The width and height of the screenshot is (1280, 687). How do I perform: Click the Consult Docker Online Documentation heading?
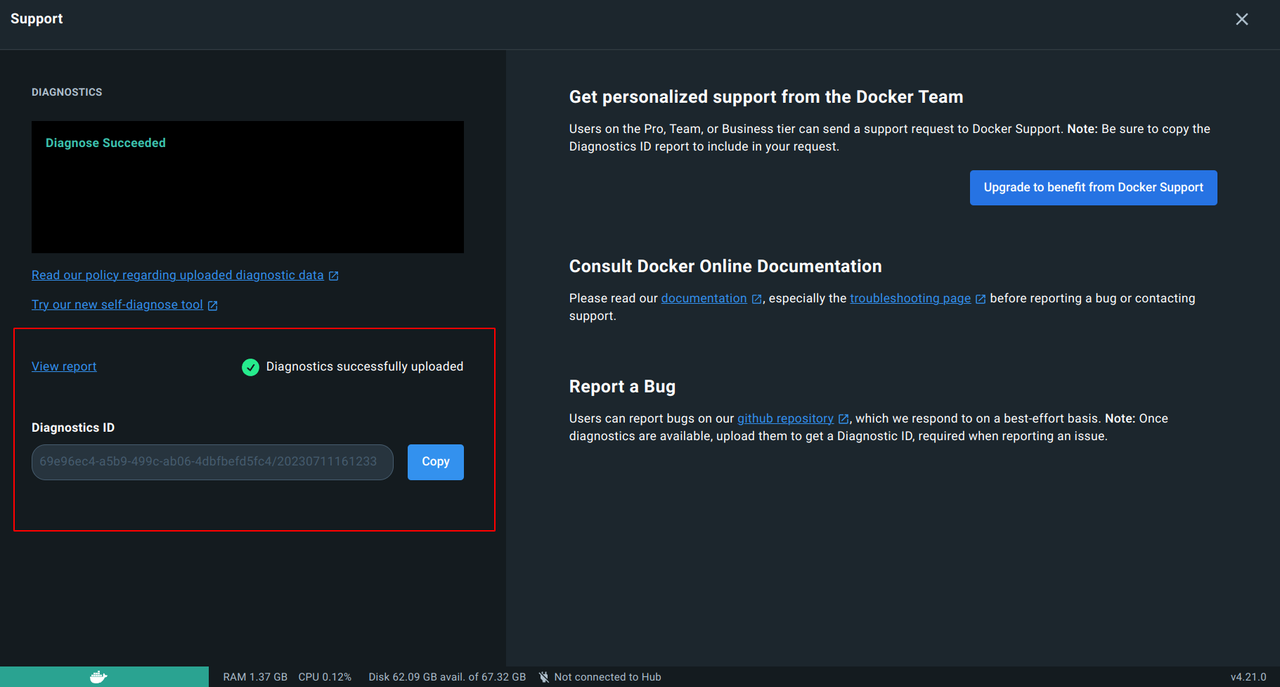pyautogui.click(x=725, y=267)
